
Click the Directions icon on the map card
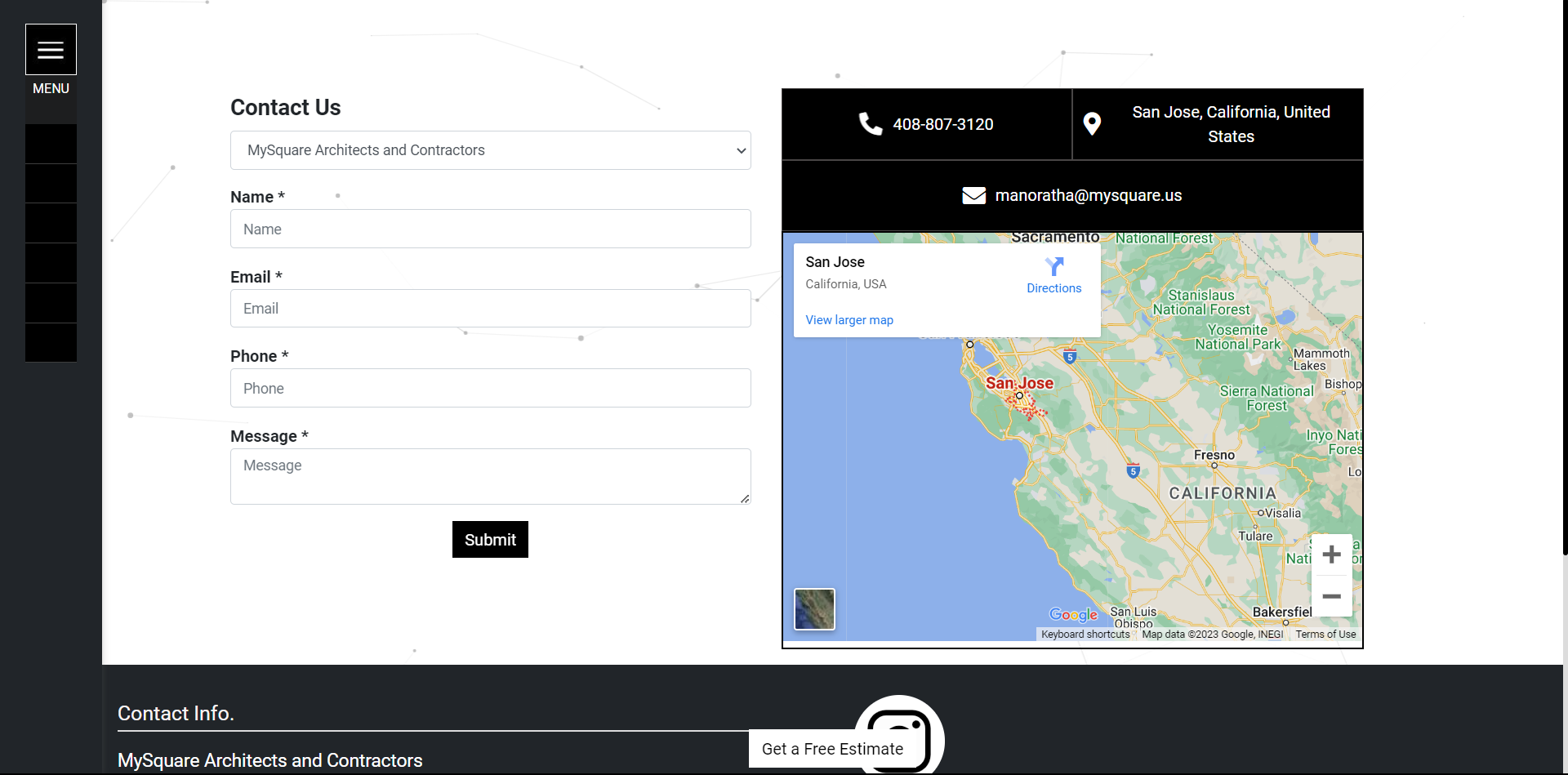pyautogui.click(x=1053, y=269)
